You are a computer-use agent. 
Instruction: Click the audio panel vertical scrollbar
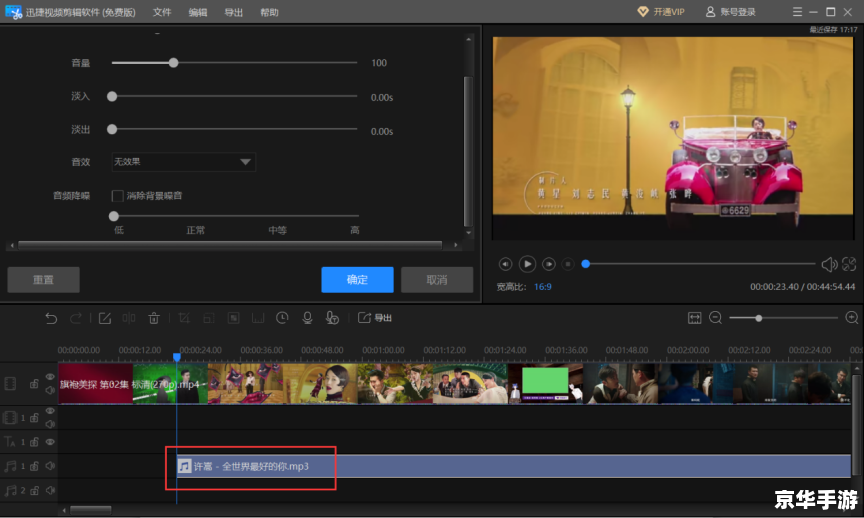tap(468, 151)
